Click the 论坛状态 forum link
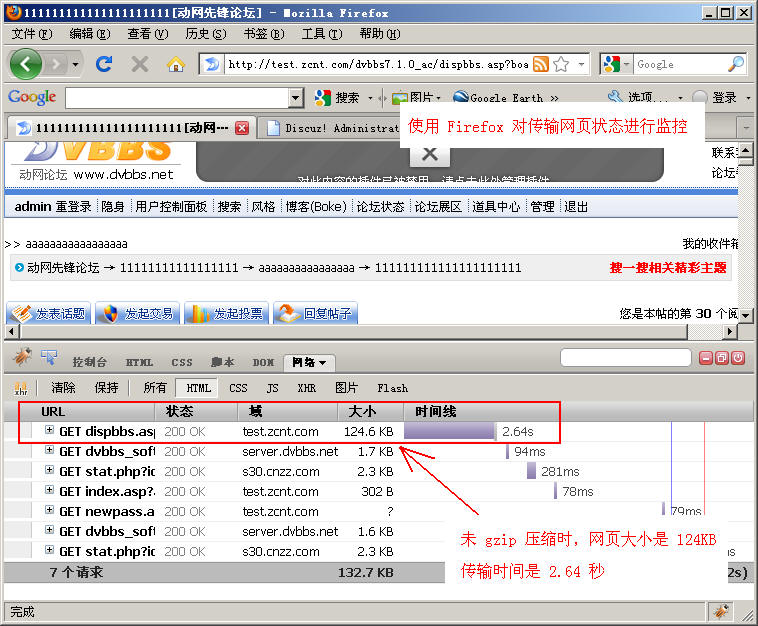758x626 pixels. (380, 207)
